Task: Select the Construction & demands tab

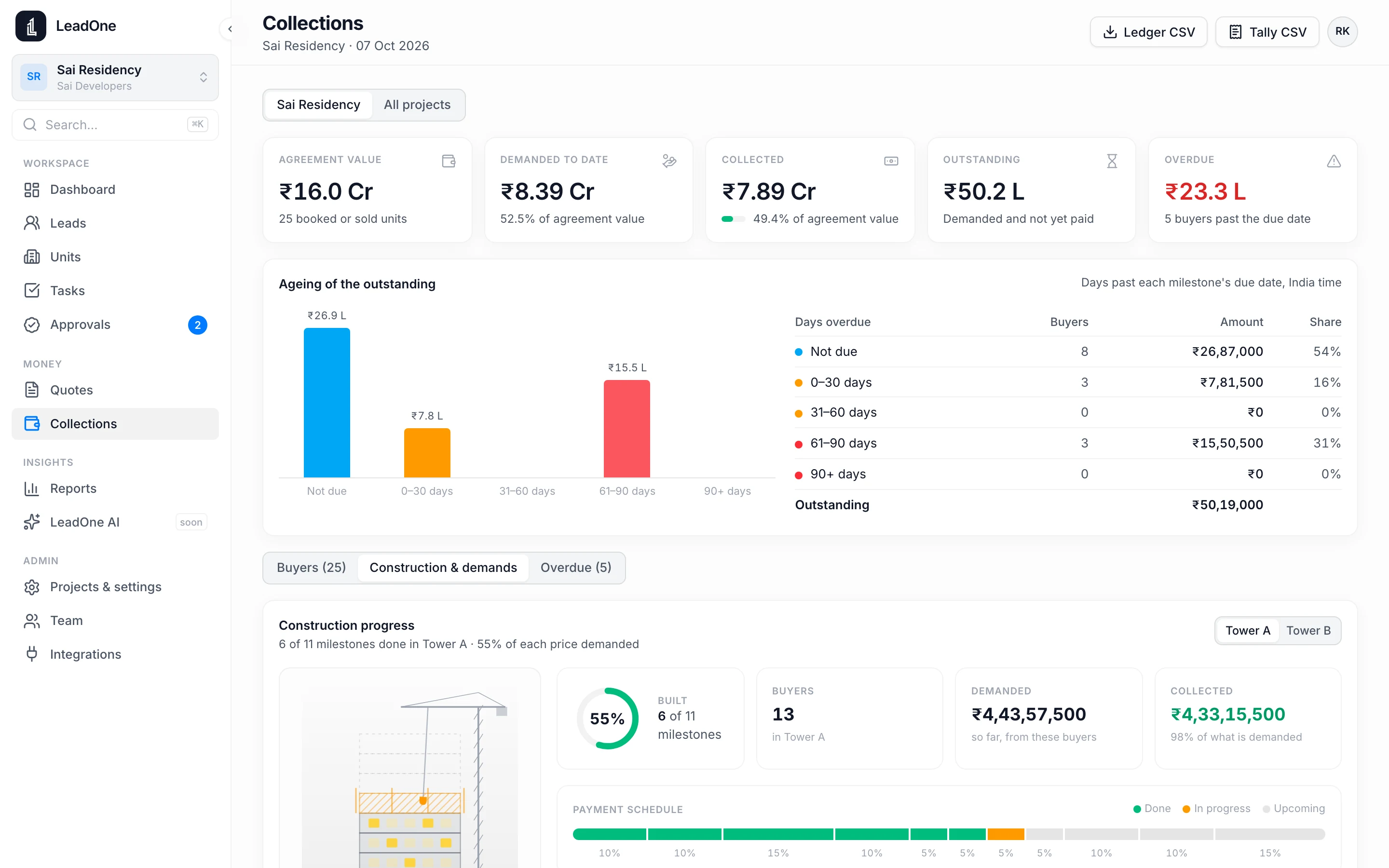Action: pos(443,567)
